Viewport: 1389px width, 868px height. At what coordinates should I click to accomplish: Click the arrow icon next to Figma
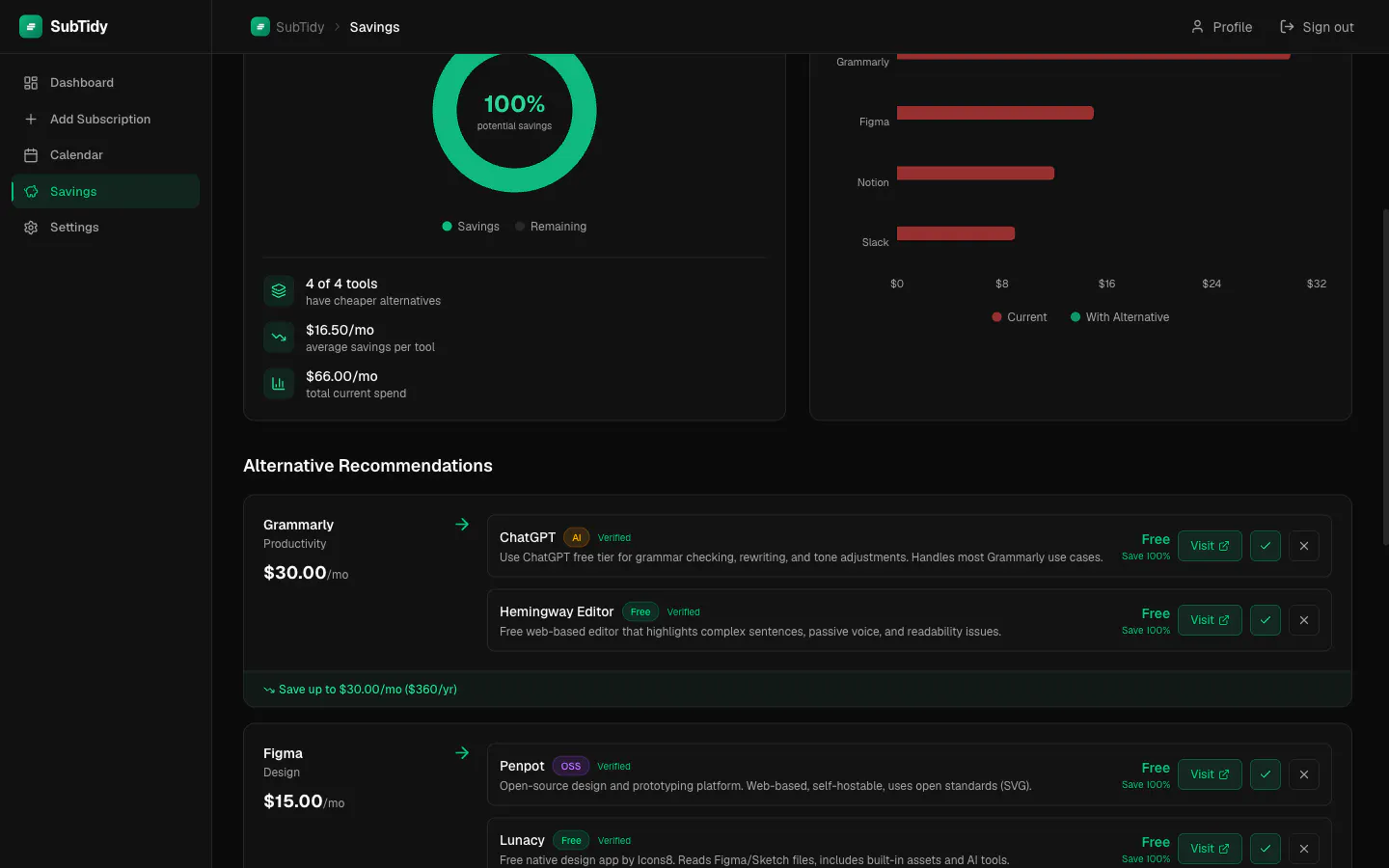[x=462, y=753]
